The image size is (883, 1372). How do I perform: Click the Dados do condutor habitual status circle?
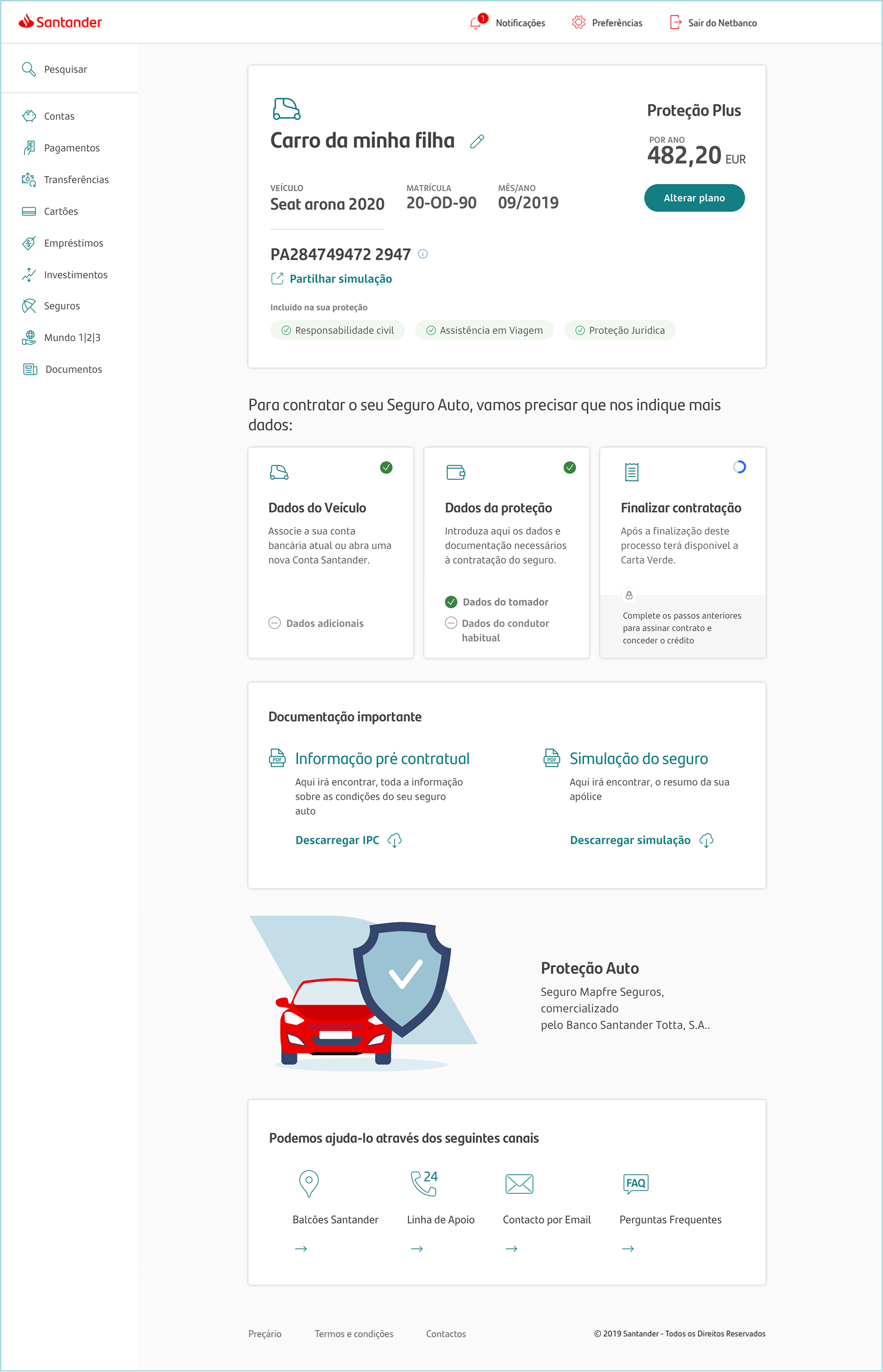[x=451, y=623]
